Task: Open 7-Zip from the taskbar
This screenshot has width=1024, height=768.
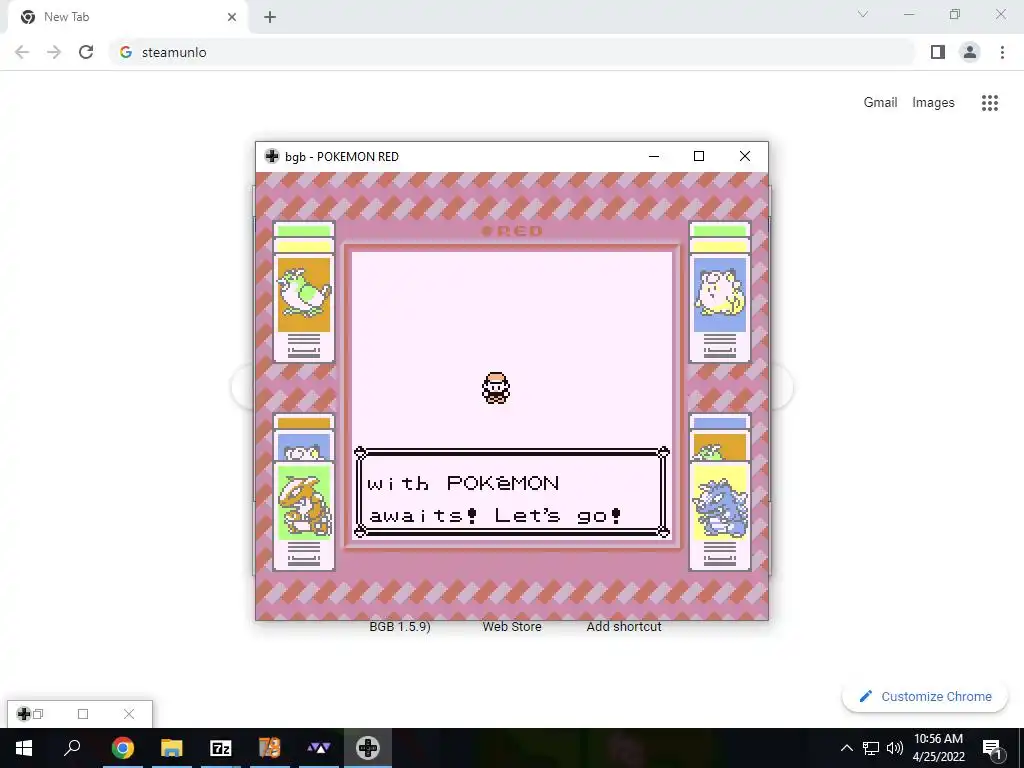Action: coord(221,748)
